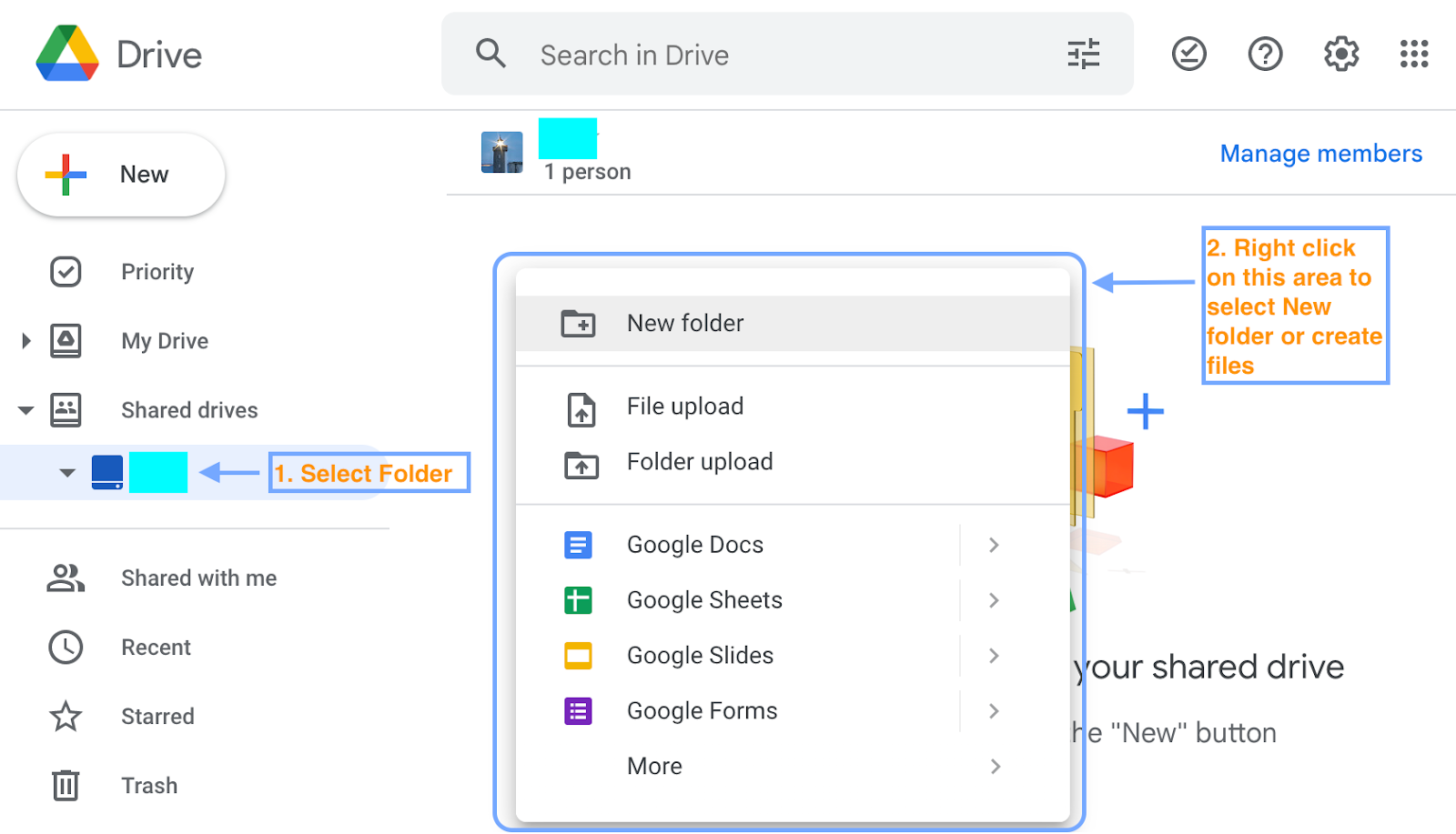1456x834 pixels.
Task: Click the File upload icon
Action: 581,409
